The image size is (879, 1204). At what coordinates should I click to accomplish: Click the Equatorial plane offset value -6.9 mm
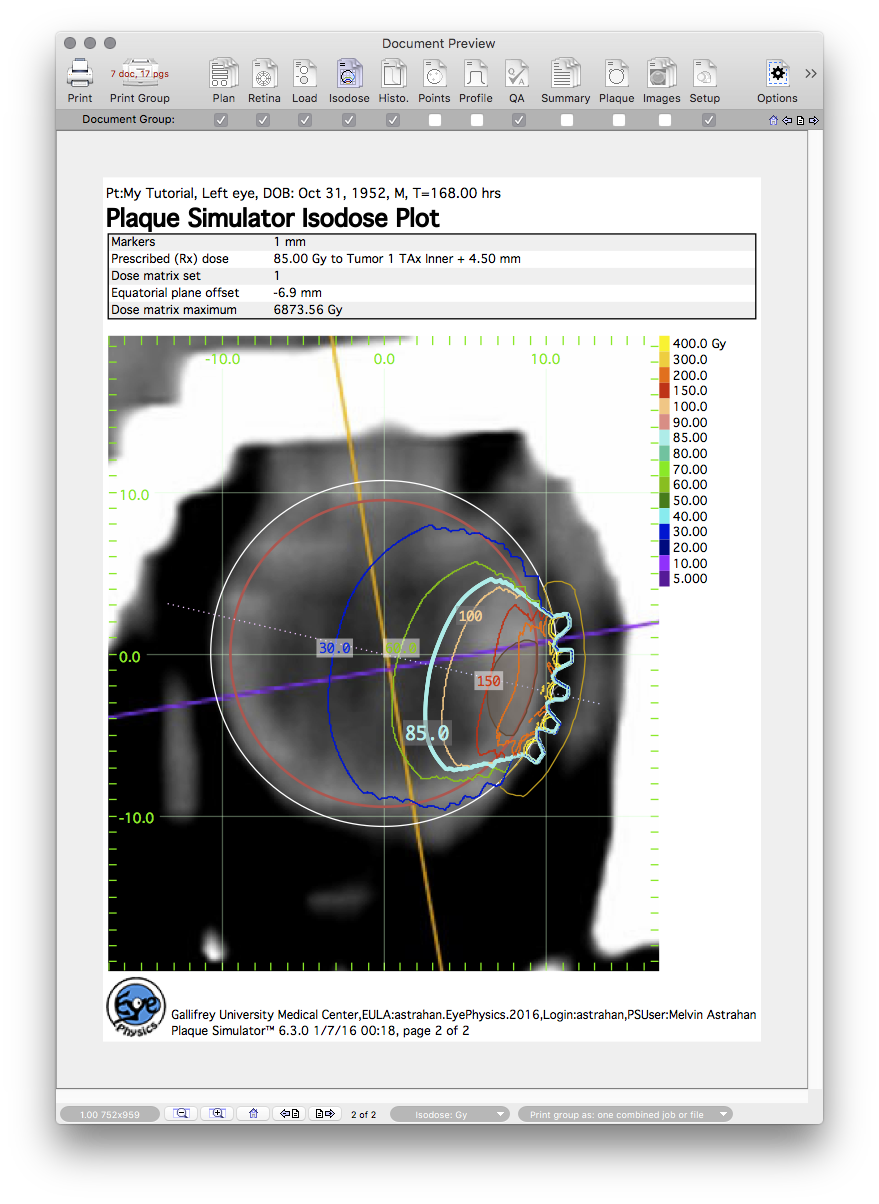[x=297, y=293]
